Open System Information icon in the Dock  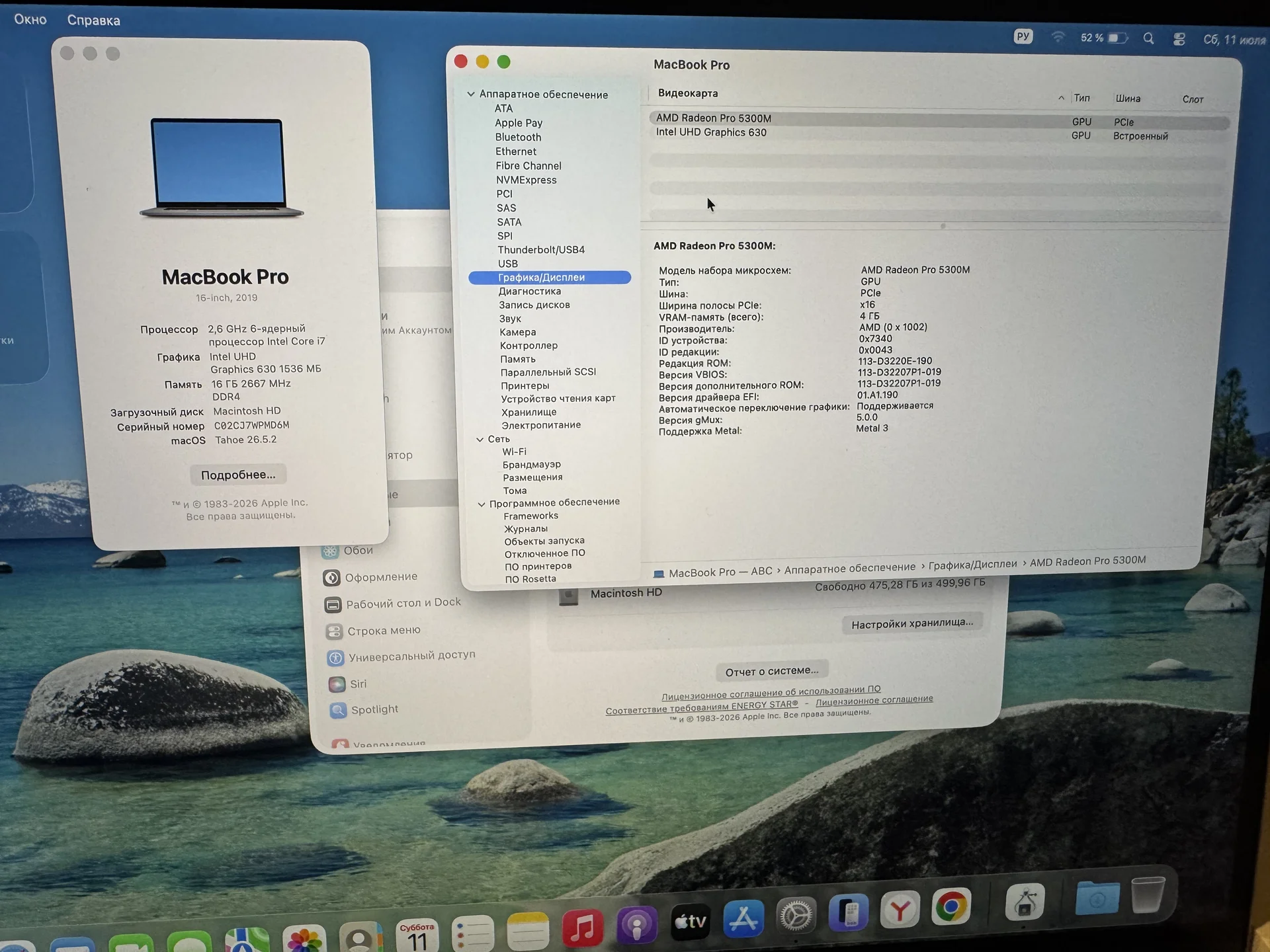point(1025,902)
